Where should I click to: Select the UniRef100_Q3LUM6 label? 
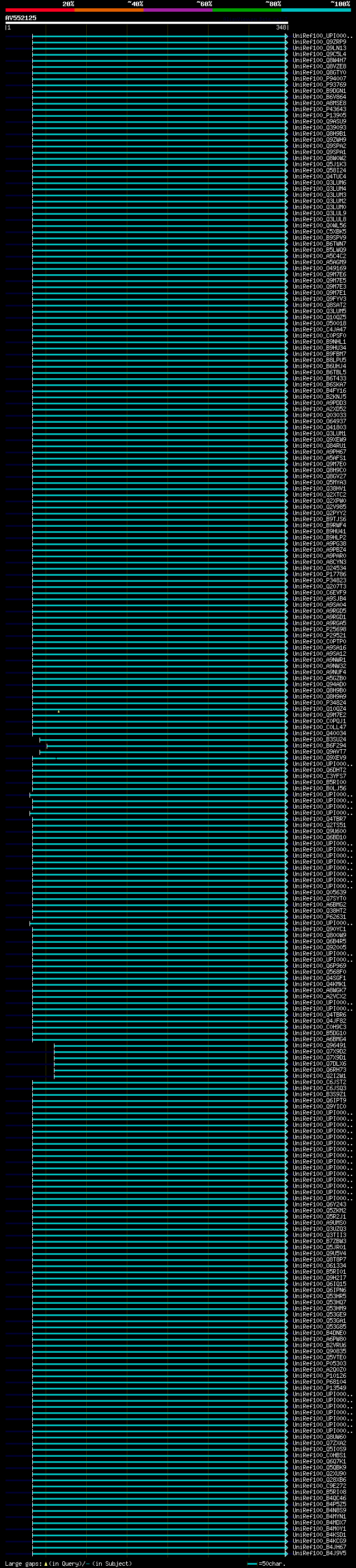(319, 182)
